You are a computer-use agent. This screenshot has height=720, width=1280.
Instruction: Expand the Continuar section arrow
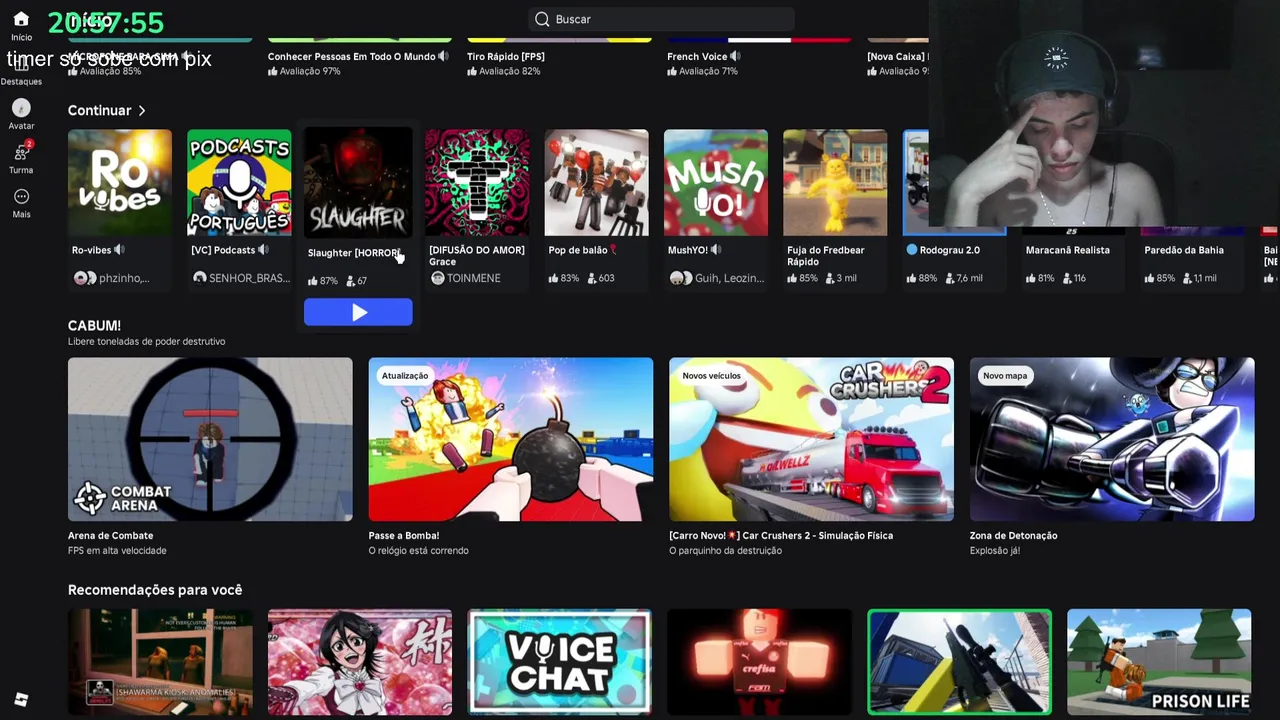click(x=142, y=110)
